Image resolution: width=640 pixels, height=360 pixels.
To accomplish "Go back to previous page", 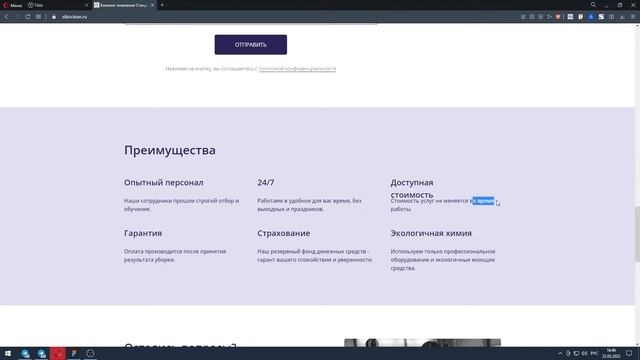I will tap(6, 17).
